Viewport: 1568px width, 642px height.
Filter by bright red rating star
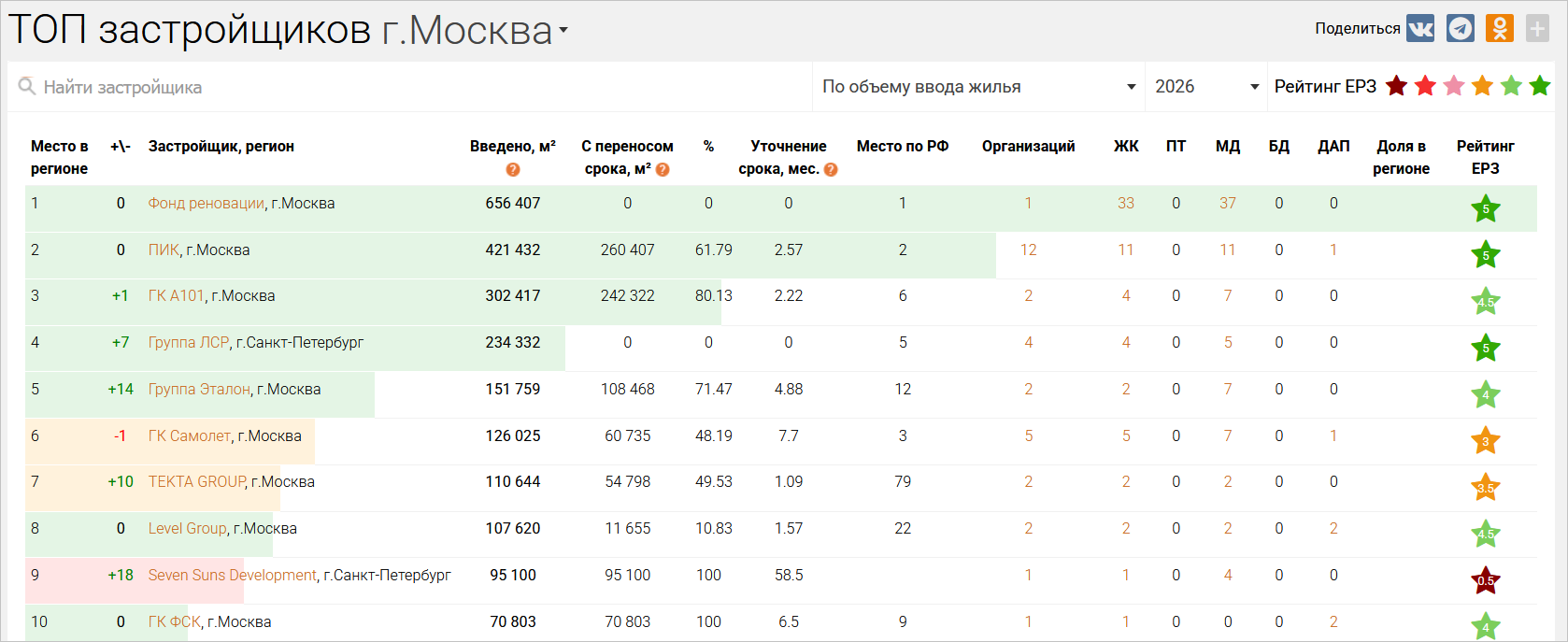tap(1425, 86)
